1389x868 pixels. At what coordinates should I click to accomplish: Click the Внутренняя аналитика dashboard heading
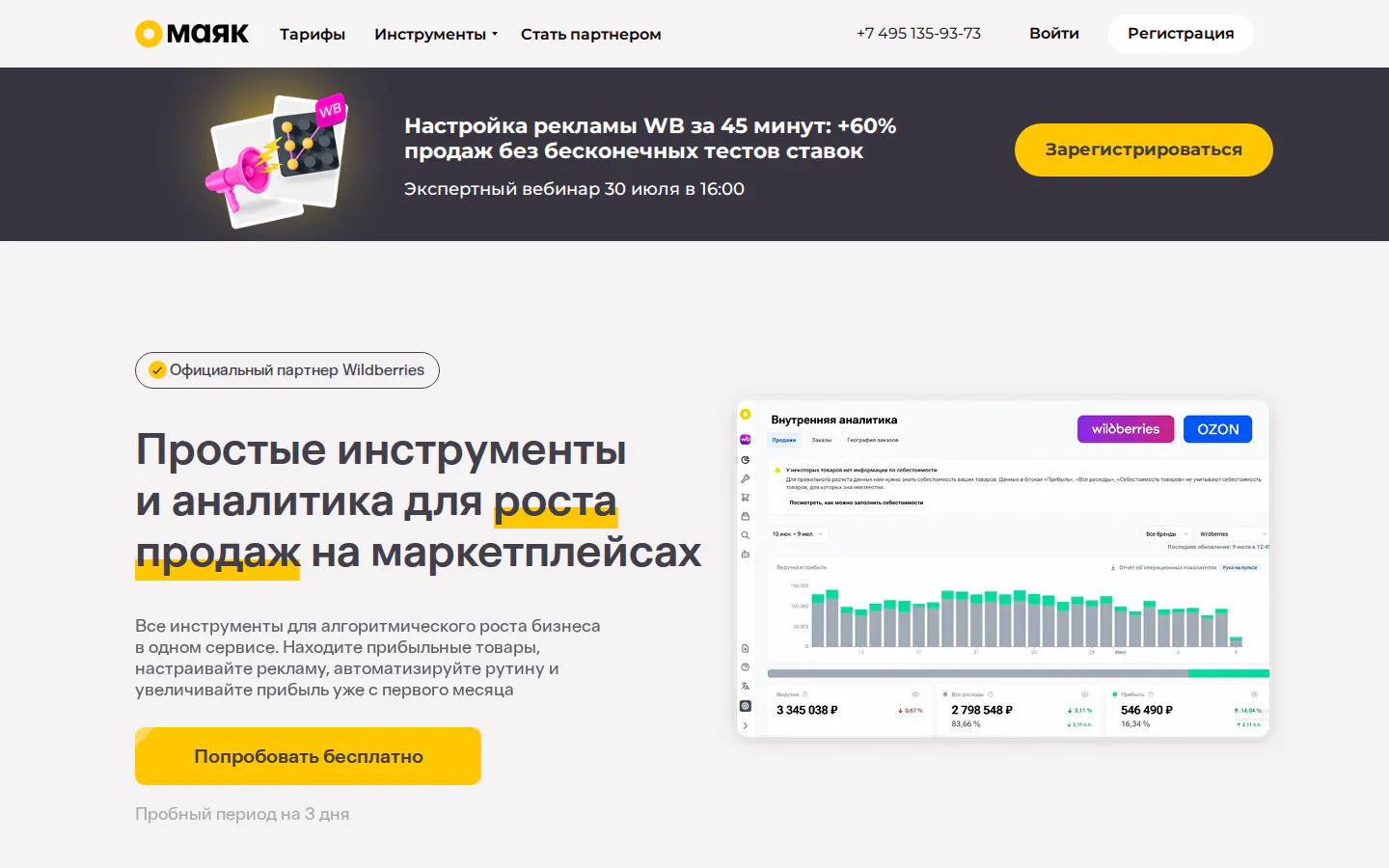[x=834, y=420]
